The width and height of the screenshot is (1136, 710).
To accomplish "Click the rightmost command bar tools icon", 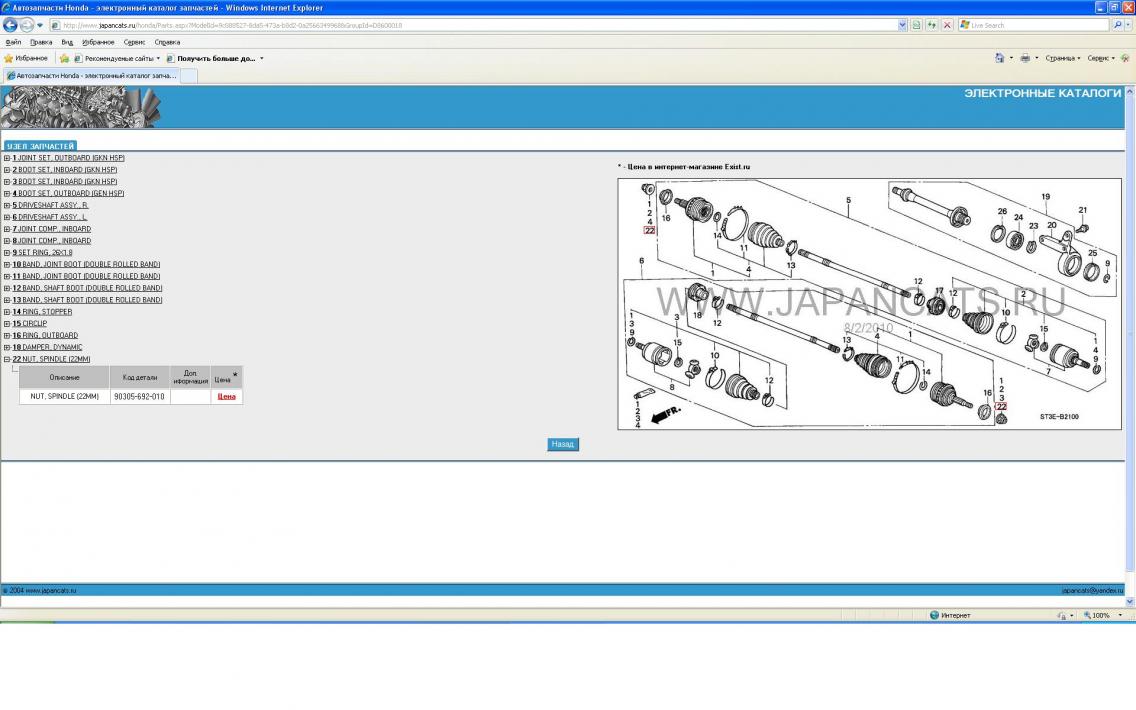I will point(1125,58).
